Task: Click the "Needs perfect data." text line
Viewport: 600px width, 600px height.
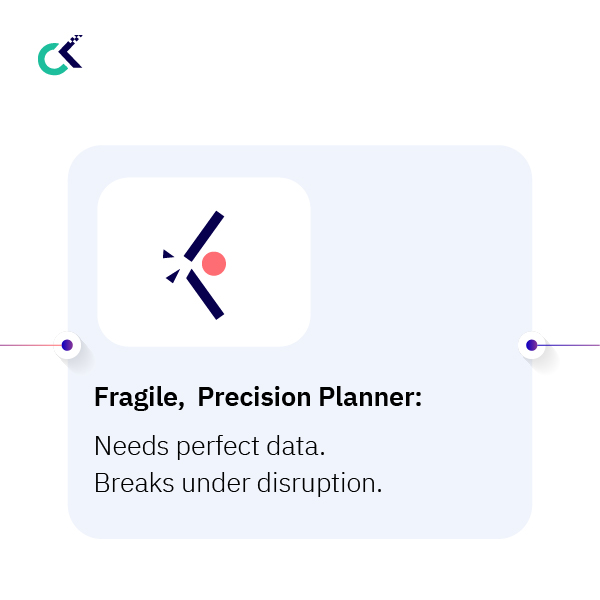Action: [209, 446]
